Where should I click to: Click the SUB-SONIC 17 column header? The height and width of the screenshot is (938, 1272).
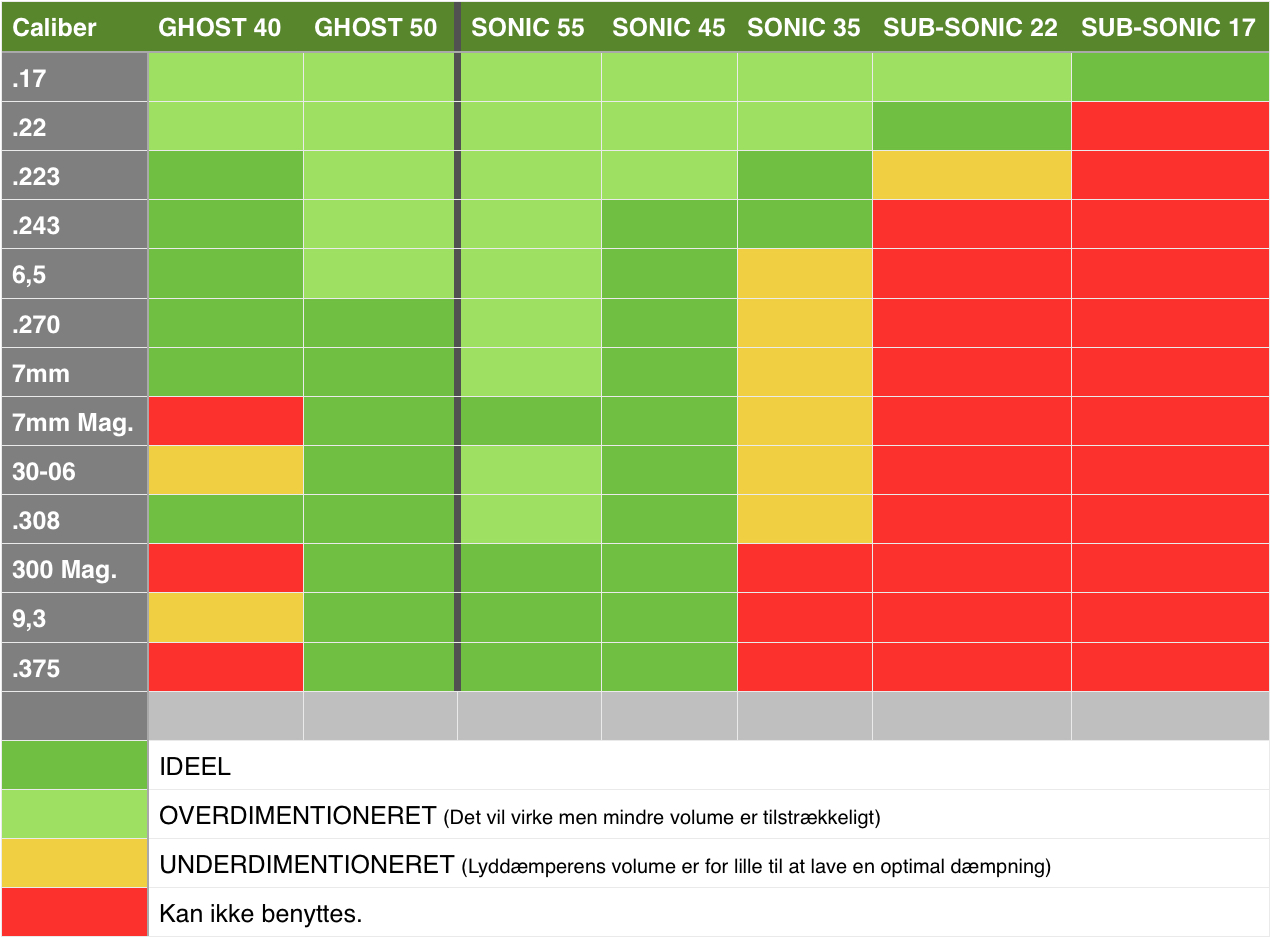coord(1168,27)
